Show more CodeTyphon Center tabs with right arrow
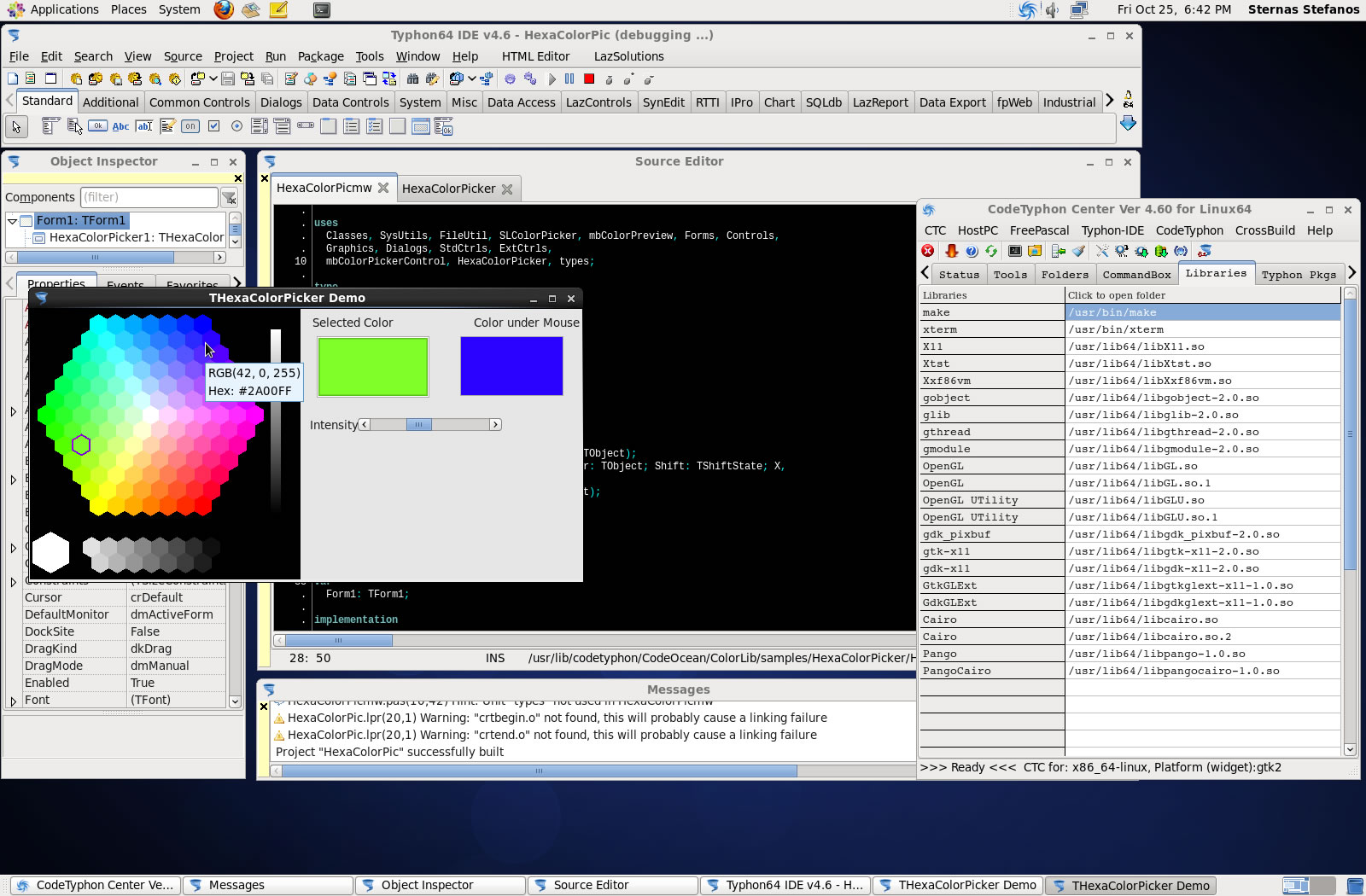This screenshot has width=1366, height=896. tap(1351, 273)
